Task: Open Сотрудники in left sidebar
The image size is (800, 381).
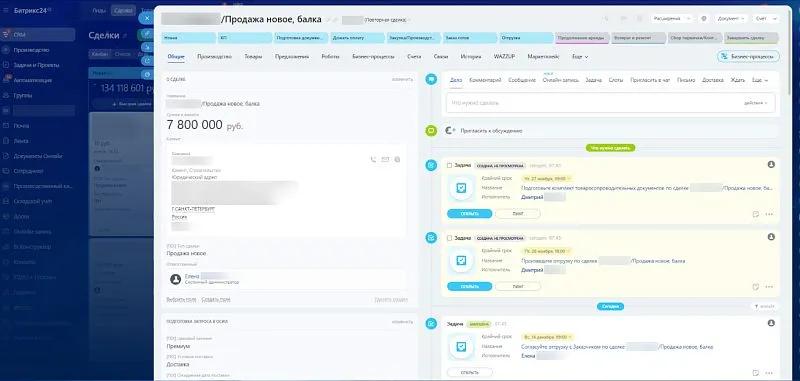Action: point(28,171)
